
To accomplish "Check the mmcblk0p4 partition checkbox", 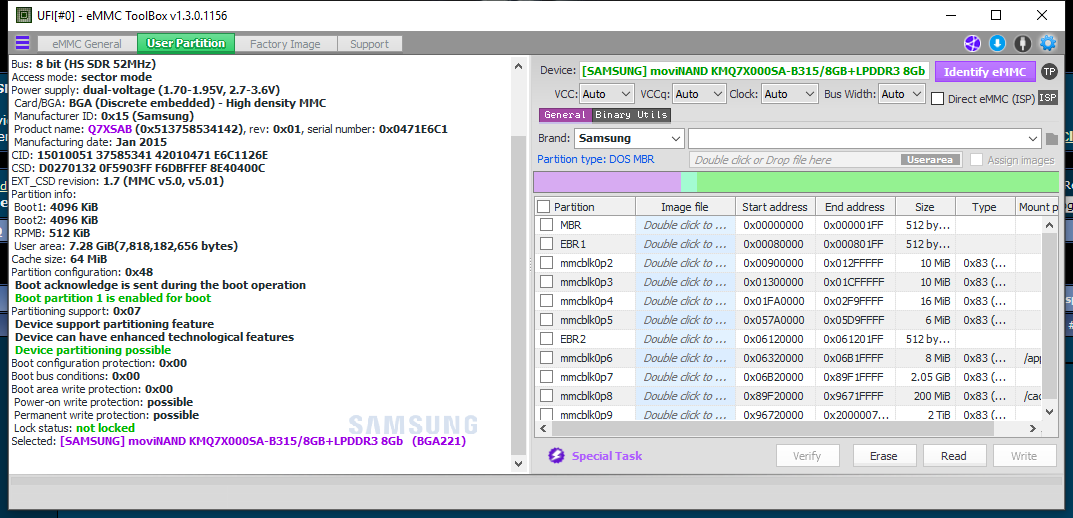I will tap(546, 301).
